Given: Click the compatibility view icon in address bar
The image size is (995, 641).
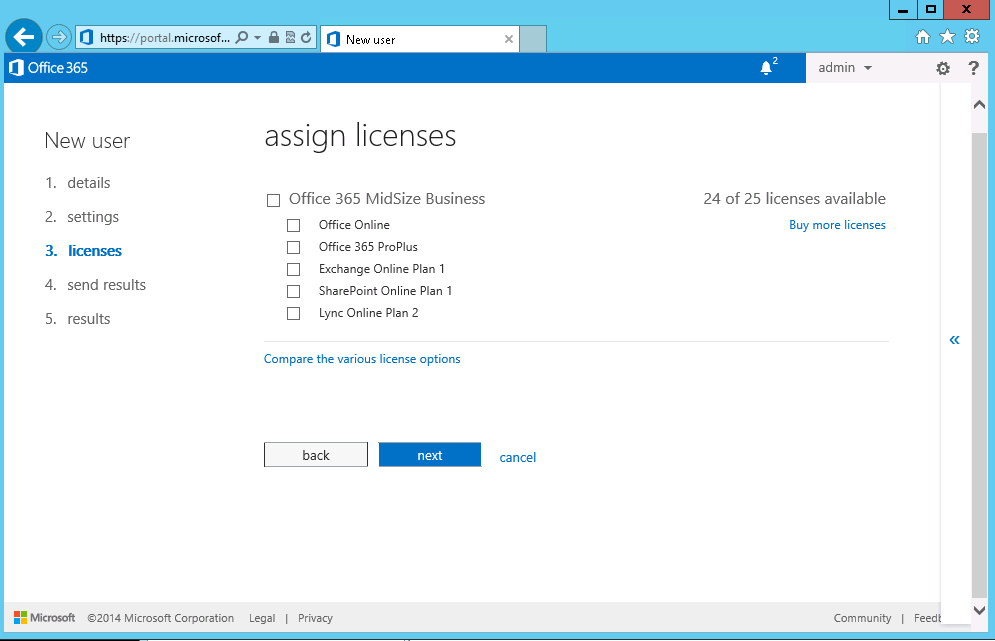Looking at the screenshot, I should point(290,37).
